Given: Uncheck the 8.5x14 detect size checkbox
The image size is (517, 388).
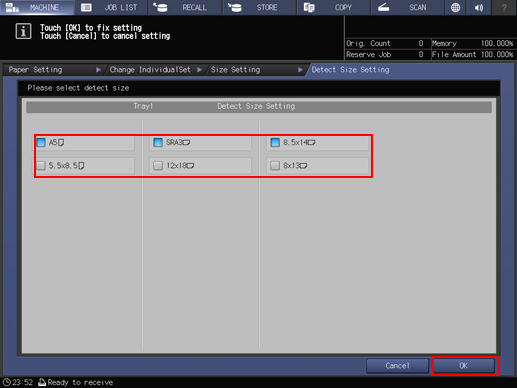Looking at the screenshot, I should coord(275,142).
